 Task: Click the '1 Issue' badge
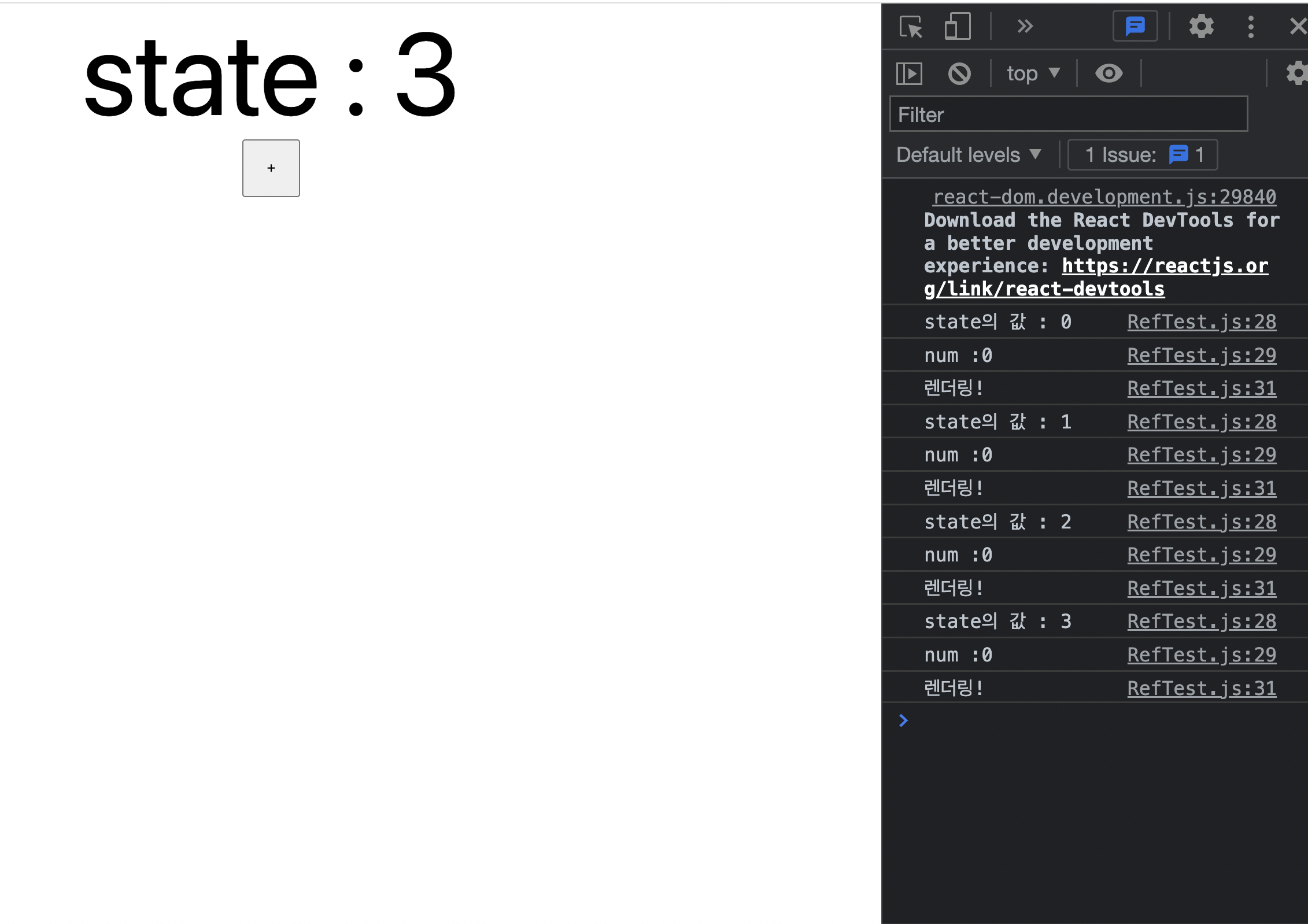pos(1142,154)
